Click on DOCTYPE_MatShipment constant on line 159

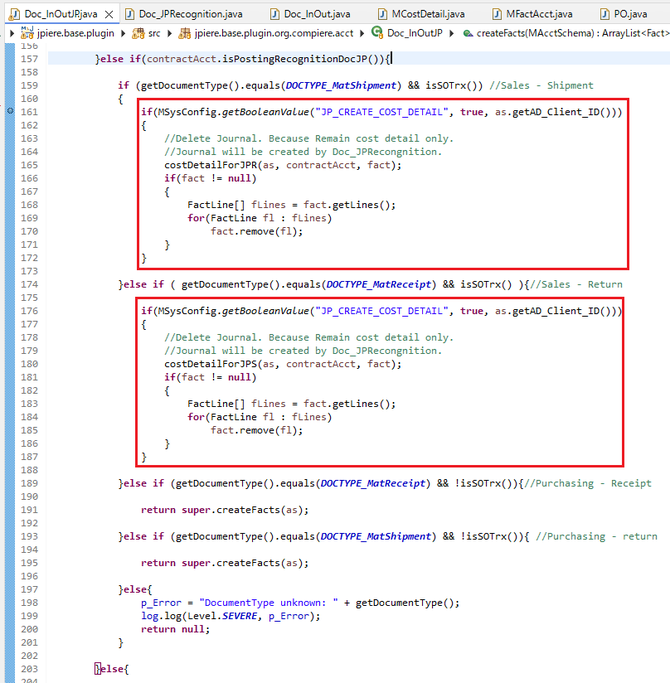pyautogui.click(x=341, y=85)
